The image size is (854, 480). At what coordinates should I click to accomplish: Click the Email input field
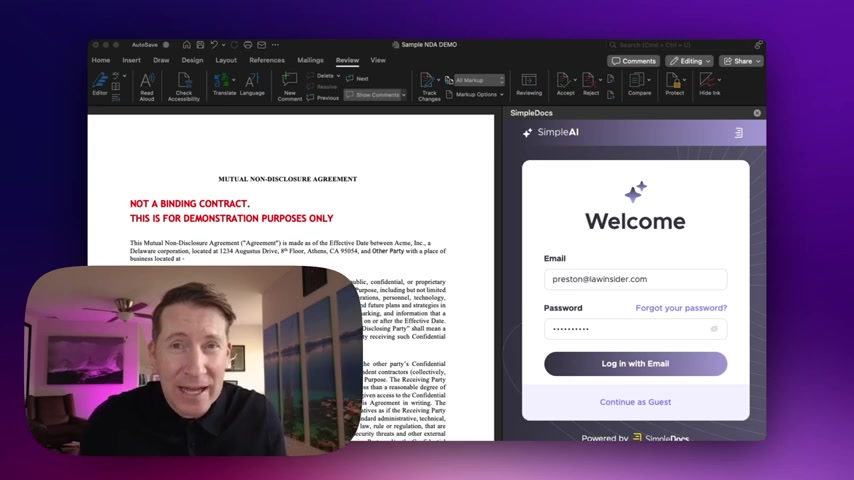(635, 279)
